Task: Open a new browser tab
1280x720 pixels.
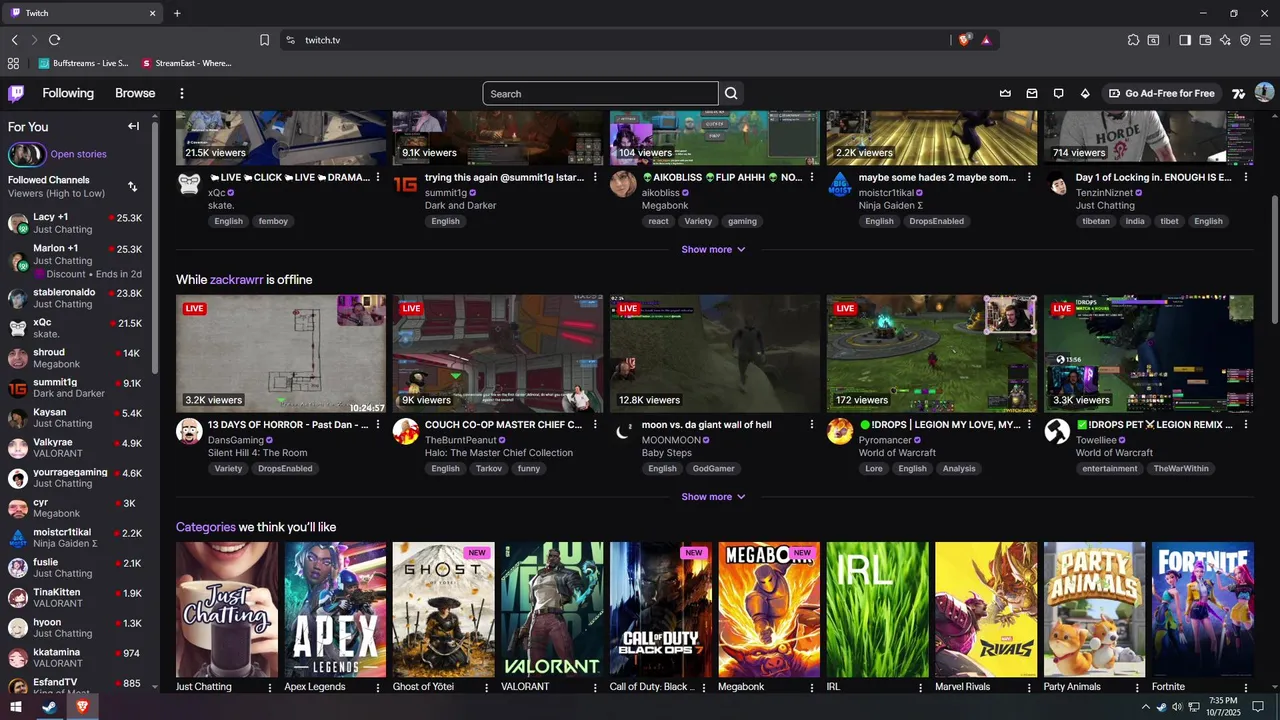Action: tap(177, 13)
